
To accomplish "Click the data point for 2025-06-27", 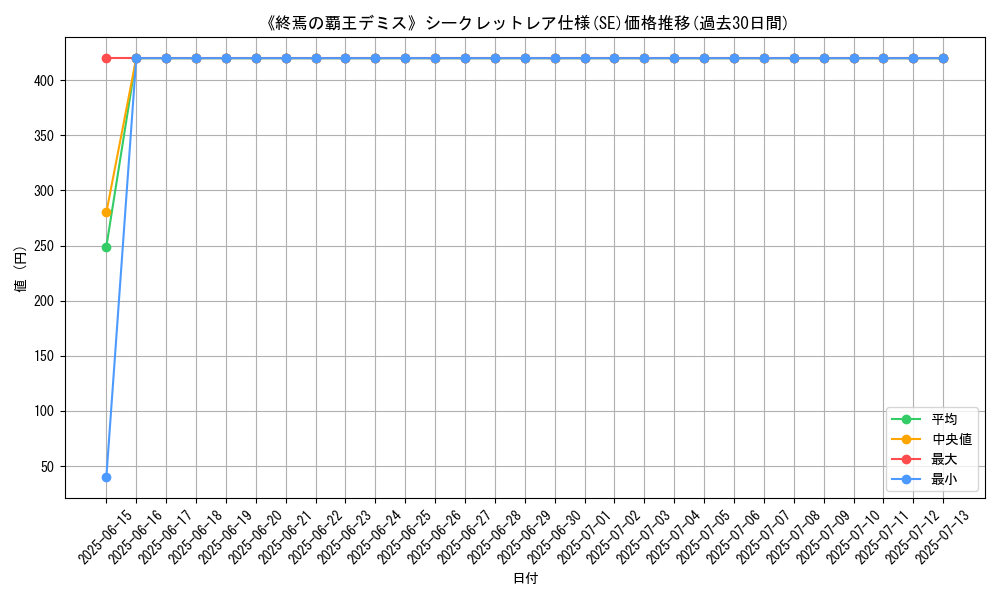I will (466, 59).
